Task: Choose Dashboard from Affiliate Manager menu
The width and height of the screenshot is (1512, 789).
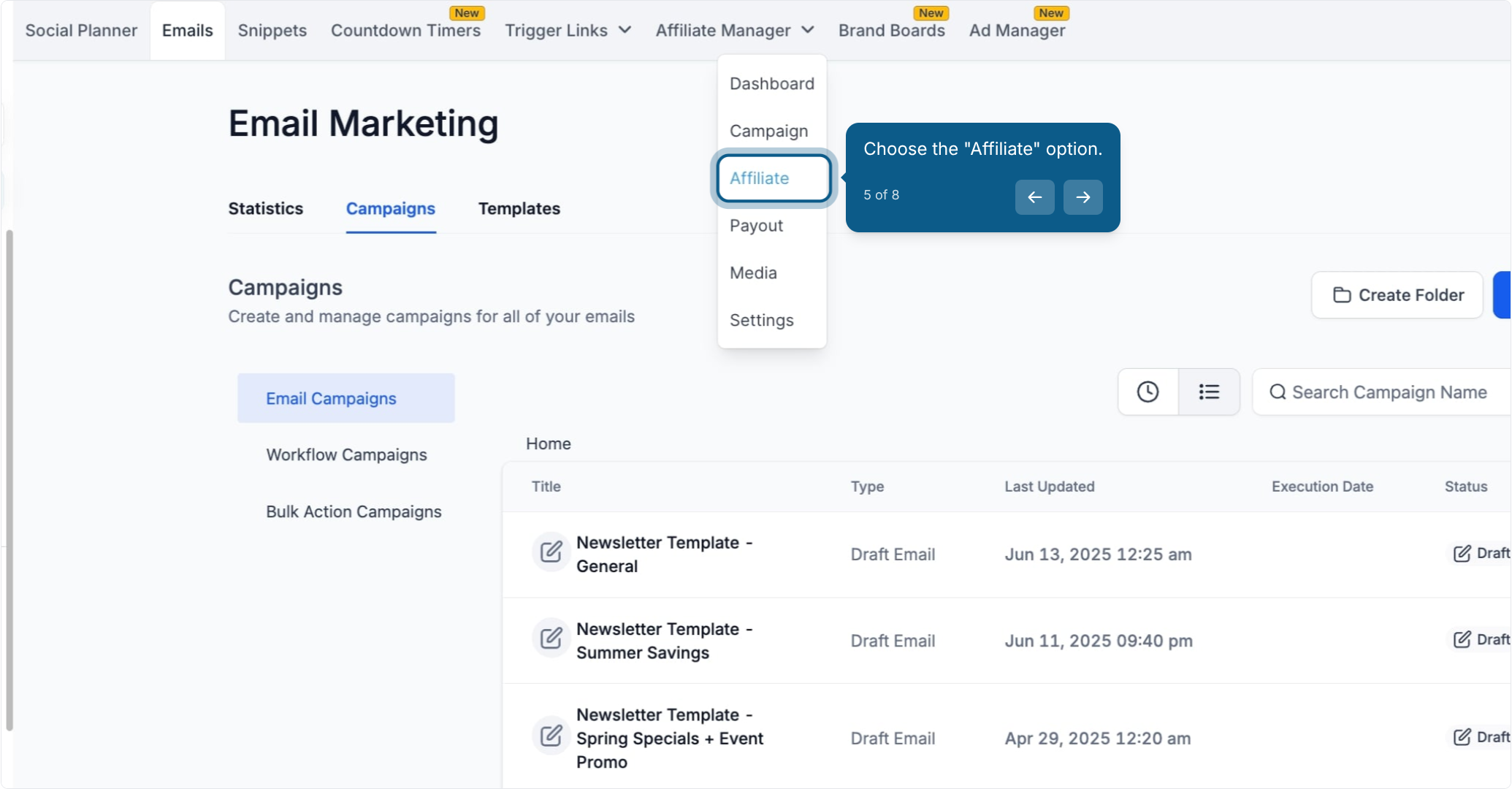Action: tap(771, 84)
